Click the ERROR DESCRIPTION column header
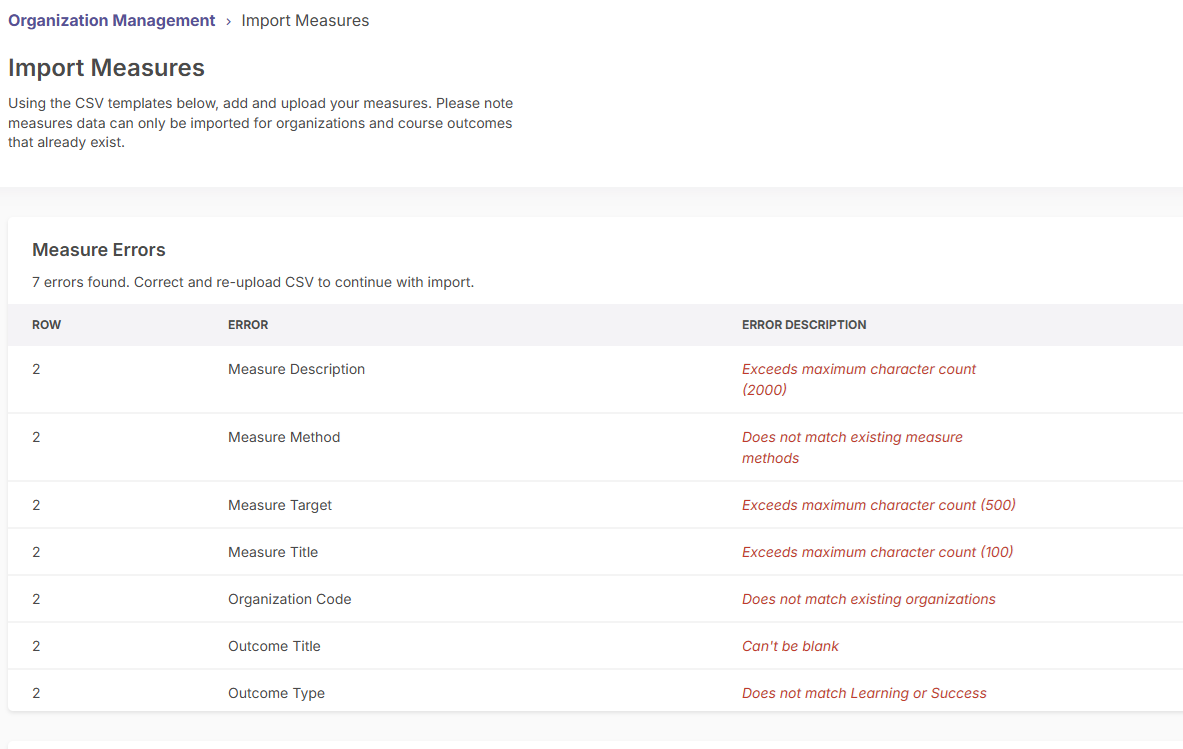1183x749 pixels. pyautogui.click(x=804, y=324)
